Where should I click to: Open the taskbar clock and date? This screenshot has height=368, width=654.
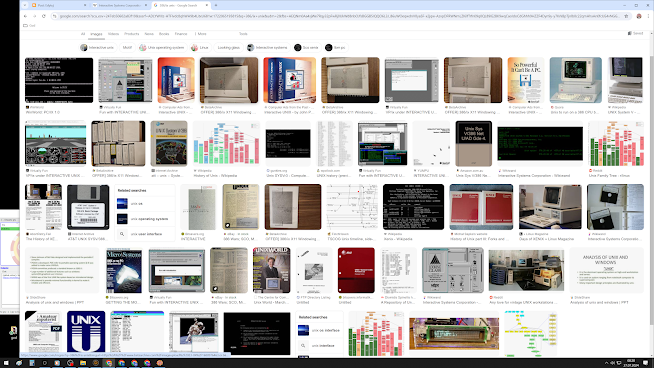pos(631,363)
